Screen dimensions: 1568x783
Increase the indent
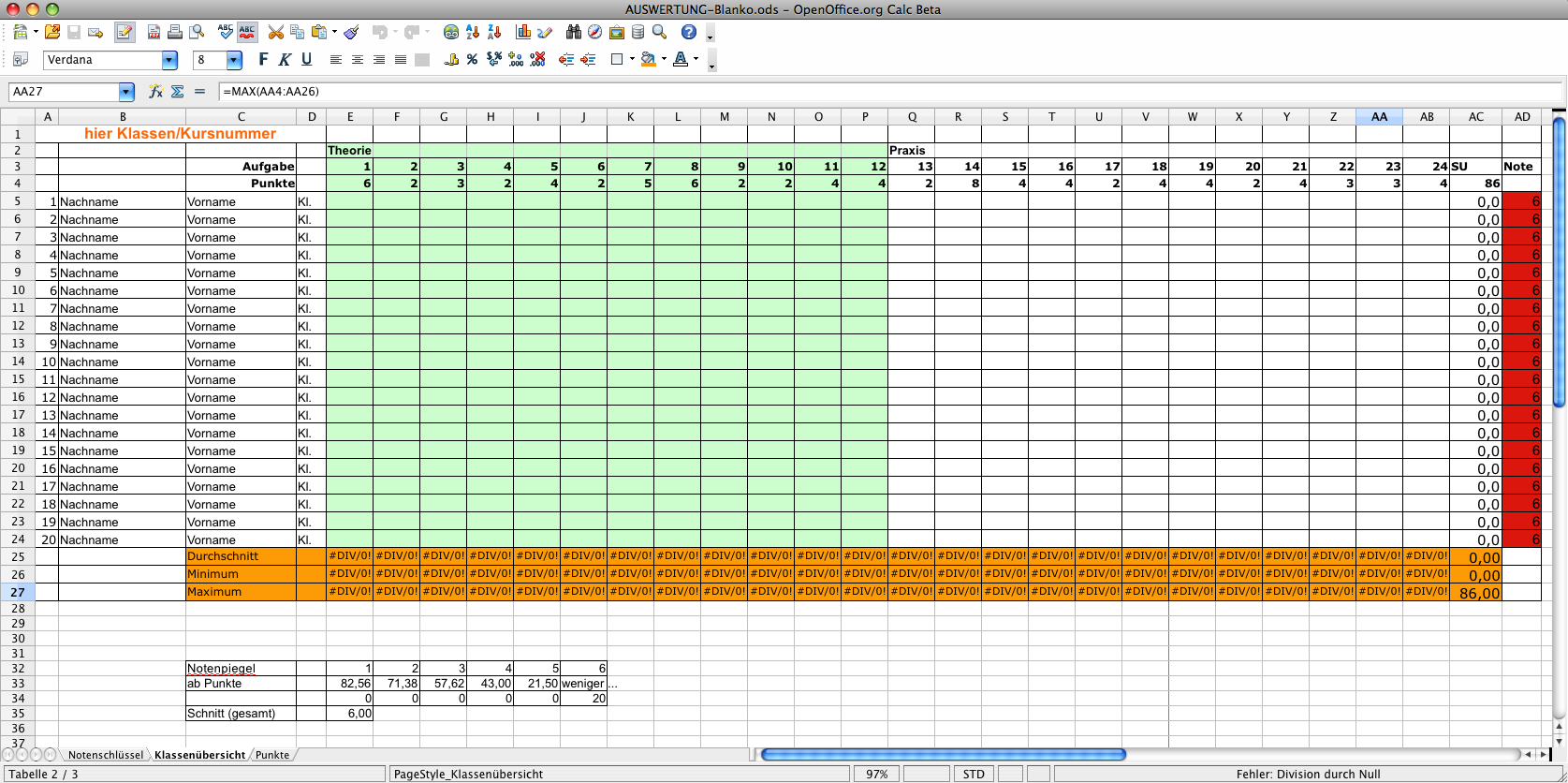point(588,59)
